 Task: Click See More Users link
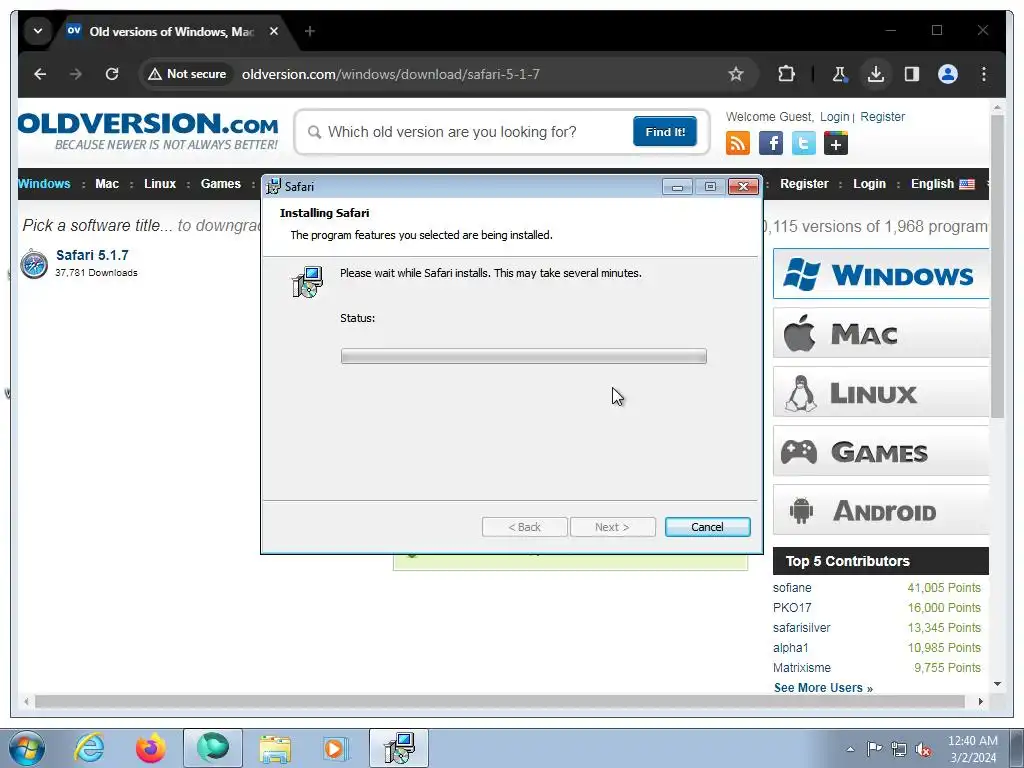coord(824,688)
